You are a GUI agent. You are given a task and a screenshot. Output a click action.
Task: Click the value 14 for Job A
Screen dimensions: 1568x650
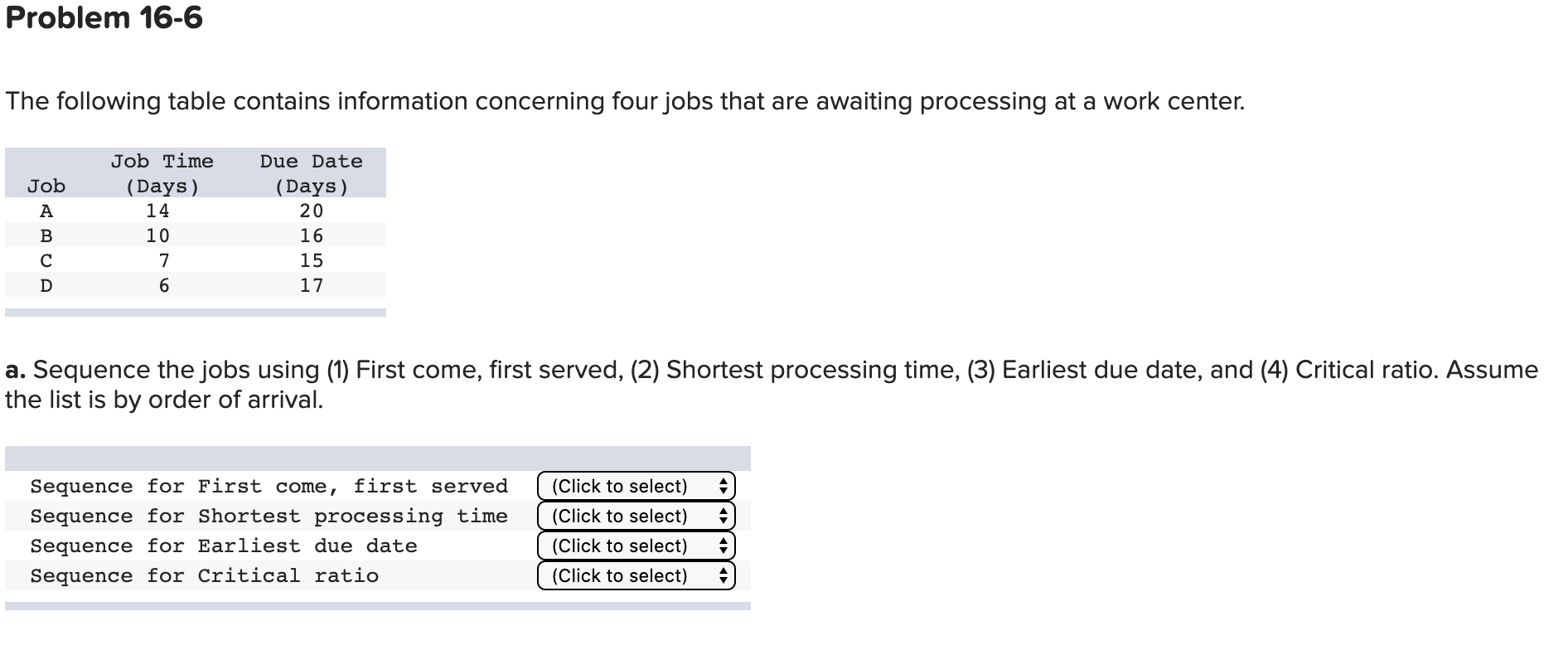[156, 211]
